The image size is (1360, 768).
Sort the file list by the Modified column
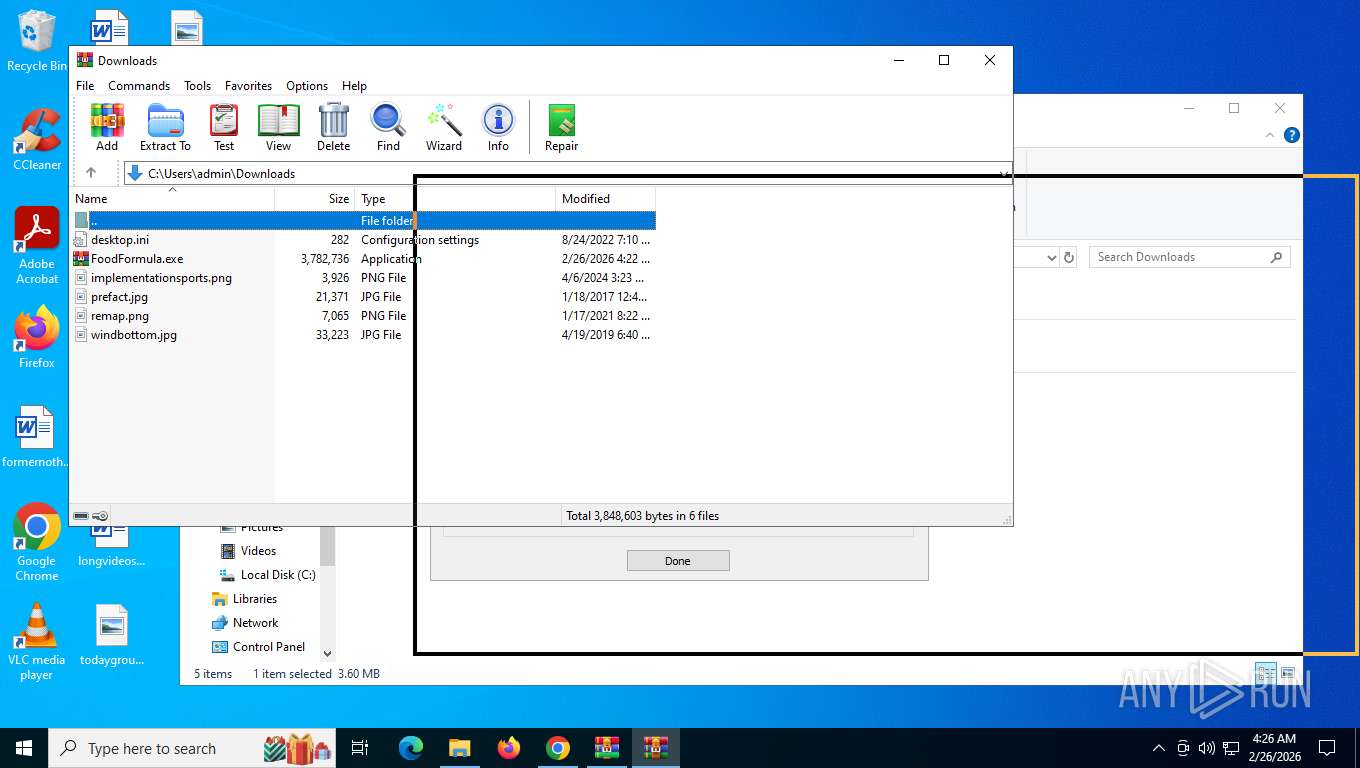pyautogui.click(x=605, y=199)
